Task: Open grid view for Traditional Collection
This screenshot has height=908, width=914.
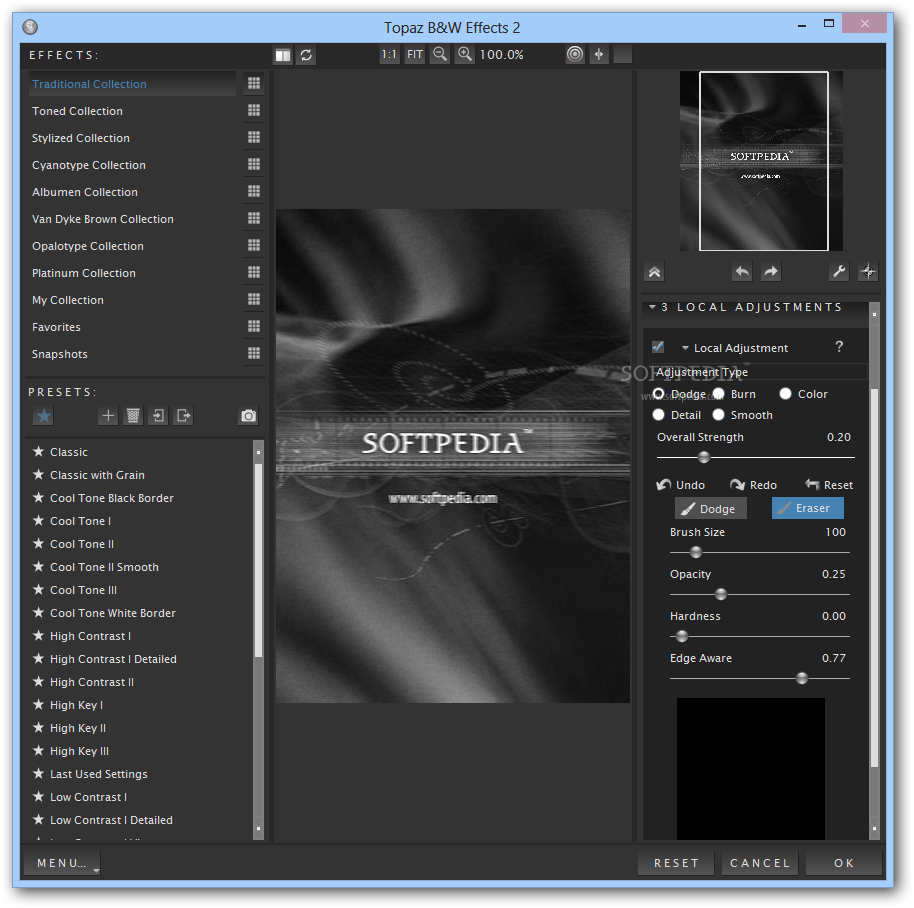Action: tap(254, 83)
